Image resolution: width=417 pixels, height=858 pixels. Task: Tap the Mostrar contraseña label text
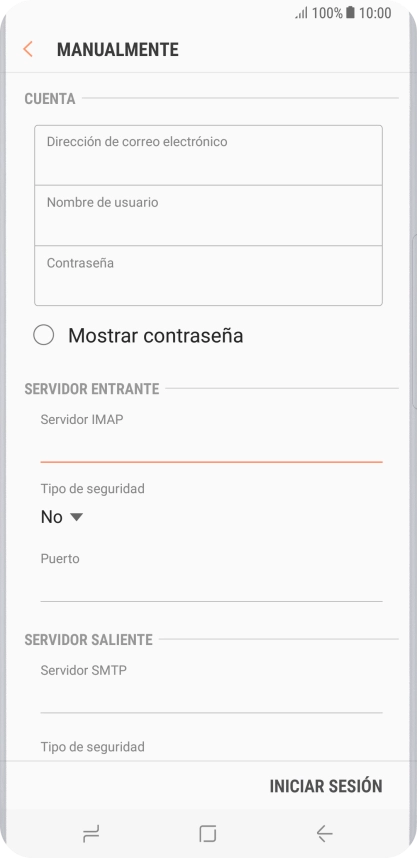coord(155,335)
